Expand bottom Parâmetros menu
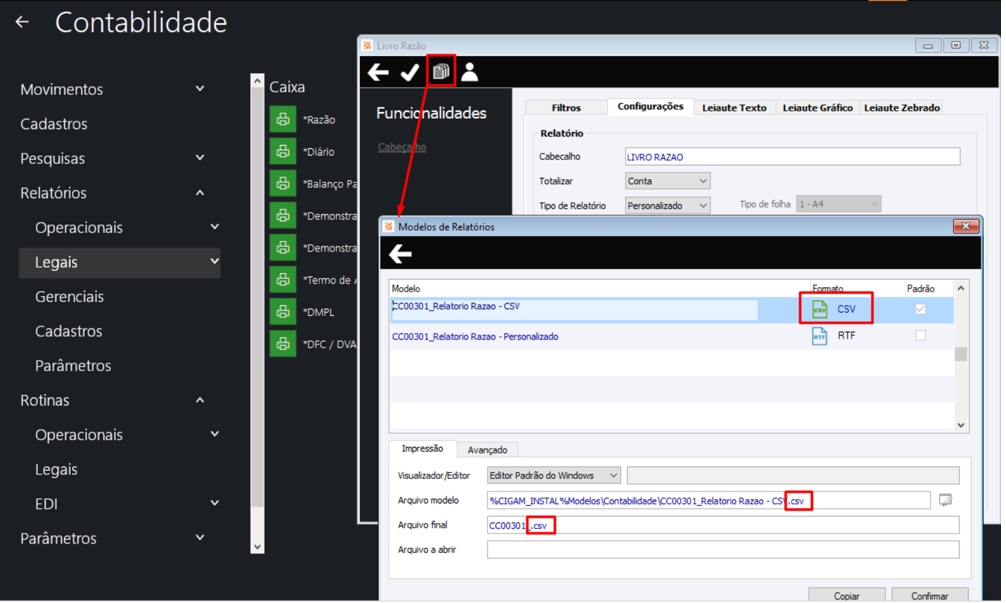Viewport: 1006px width, 603px height. tap(200, 538)
